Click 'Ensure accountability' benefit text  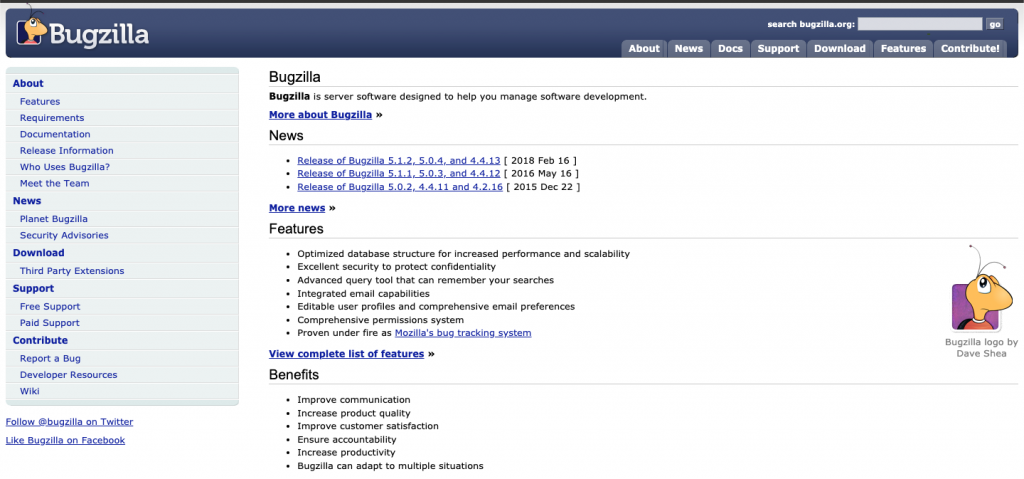click(x=347, y=440)
